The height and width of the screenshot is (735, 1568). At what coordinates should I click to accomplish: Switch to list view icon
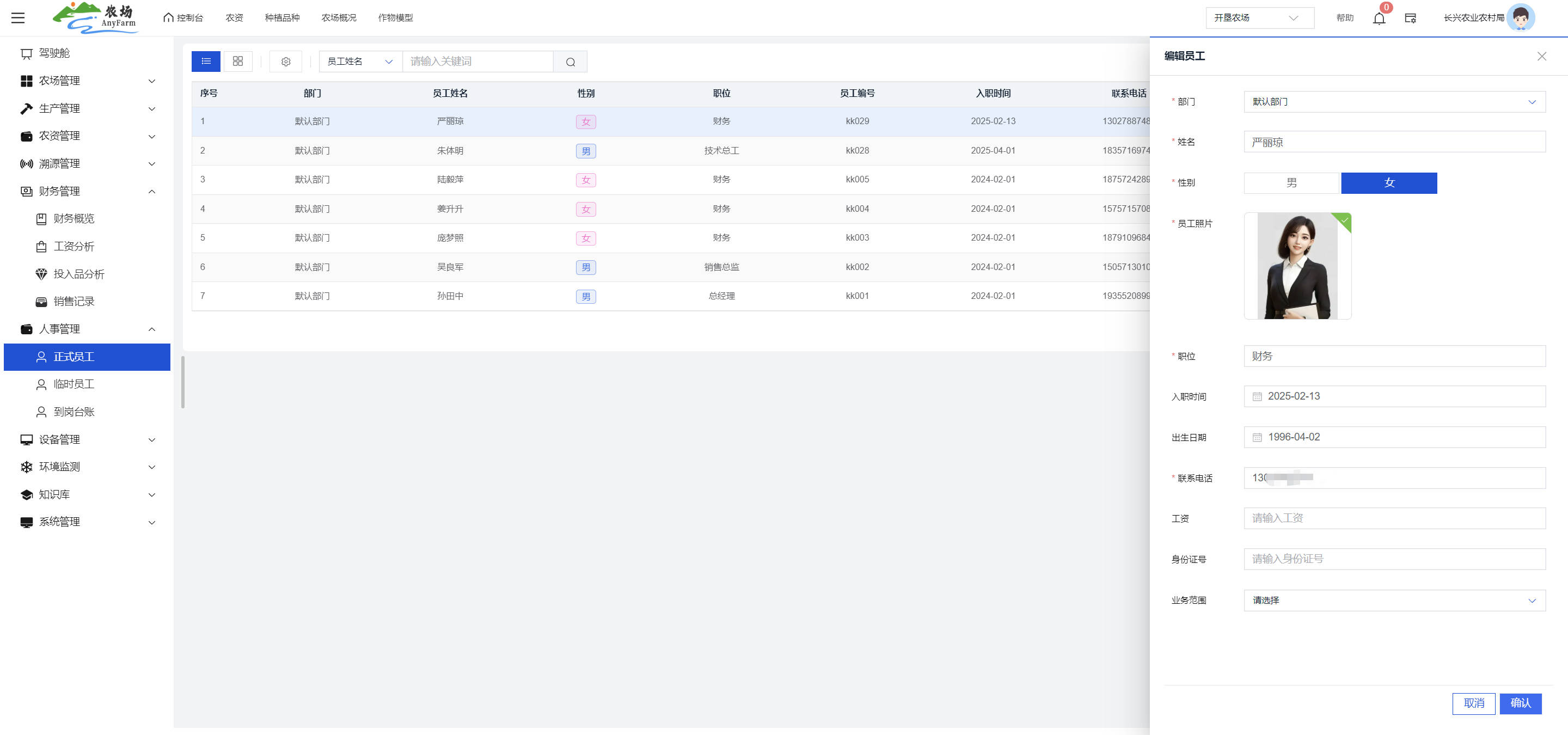206,62
